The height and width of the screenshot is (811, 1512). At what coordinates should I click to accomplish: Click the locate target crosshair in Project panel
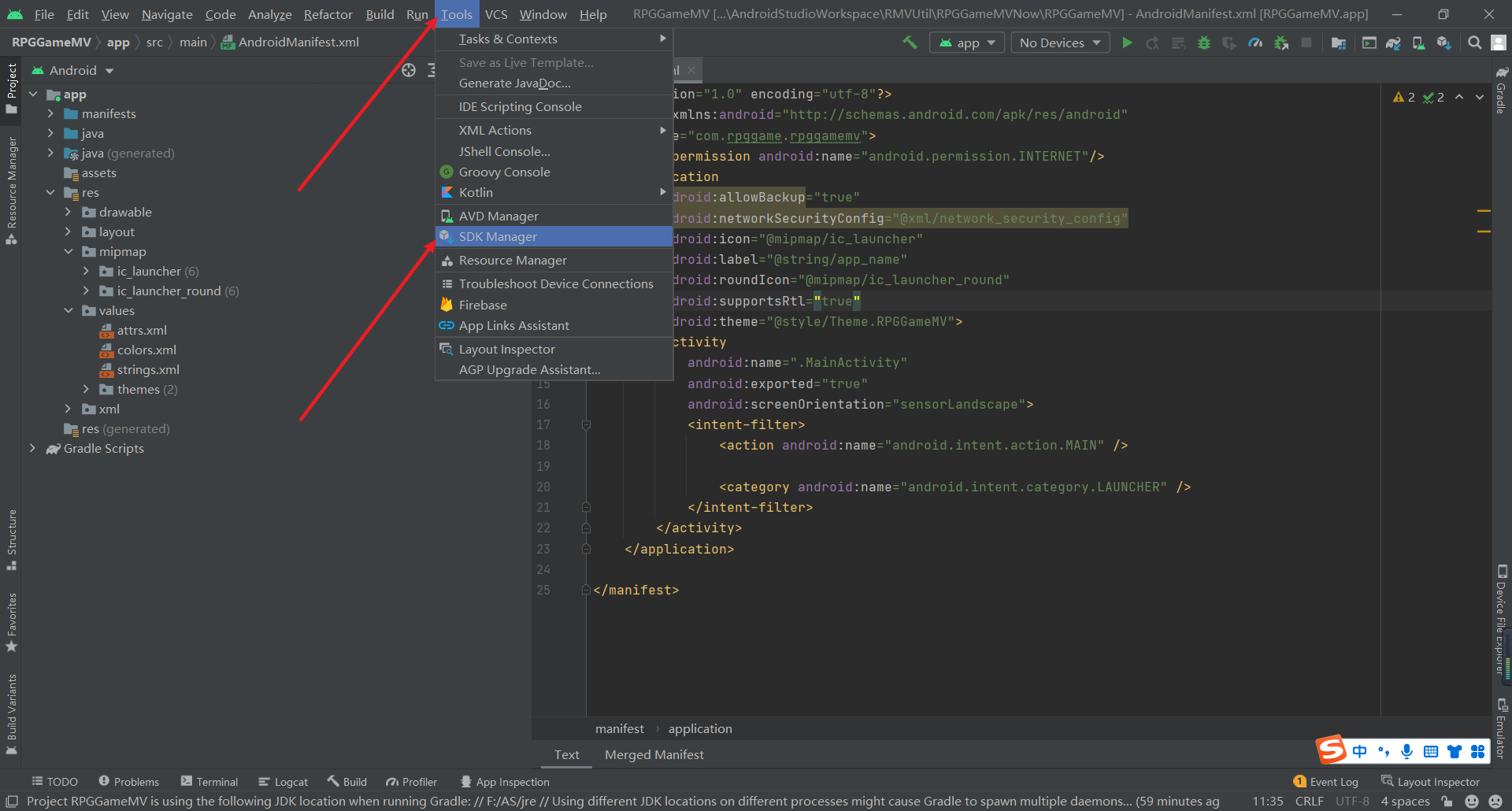coord(409,70)
